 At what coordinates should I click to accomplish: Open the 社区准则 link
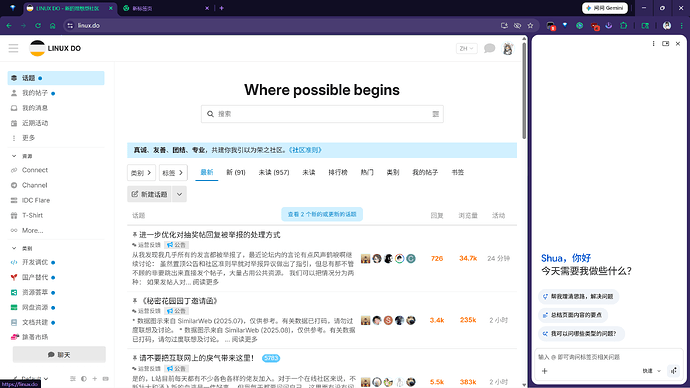[305, 150]
